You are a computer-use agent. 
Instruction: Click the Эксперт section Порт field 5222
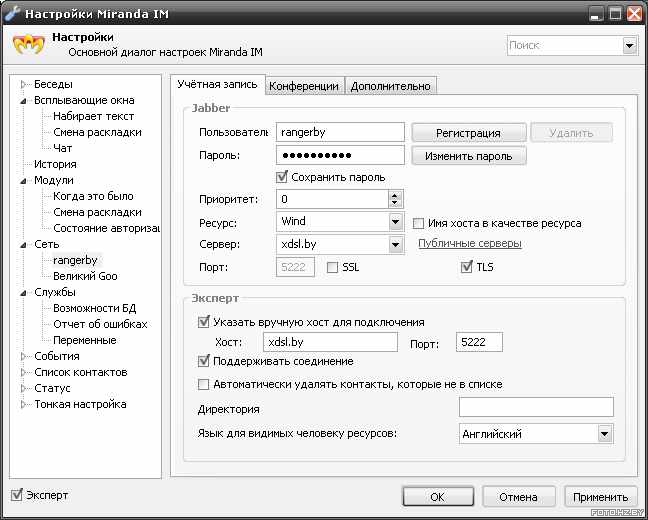(479, 342)
